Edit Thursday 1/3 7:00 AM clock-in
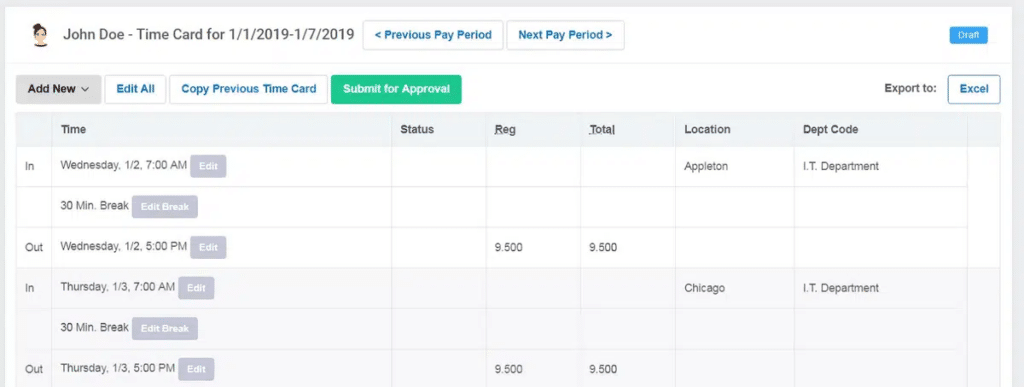The width and height of the screenshot is (1024, 387). coord(196,288)
